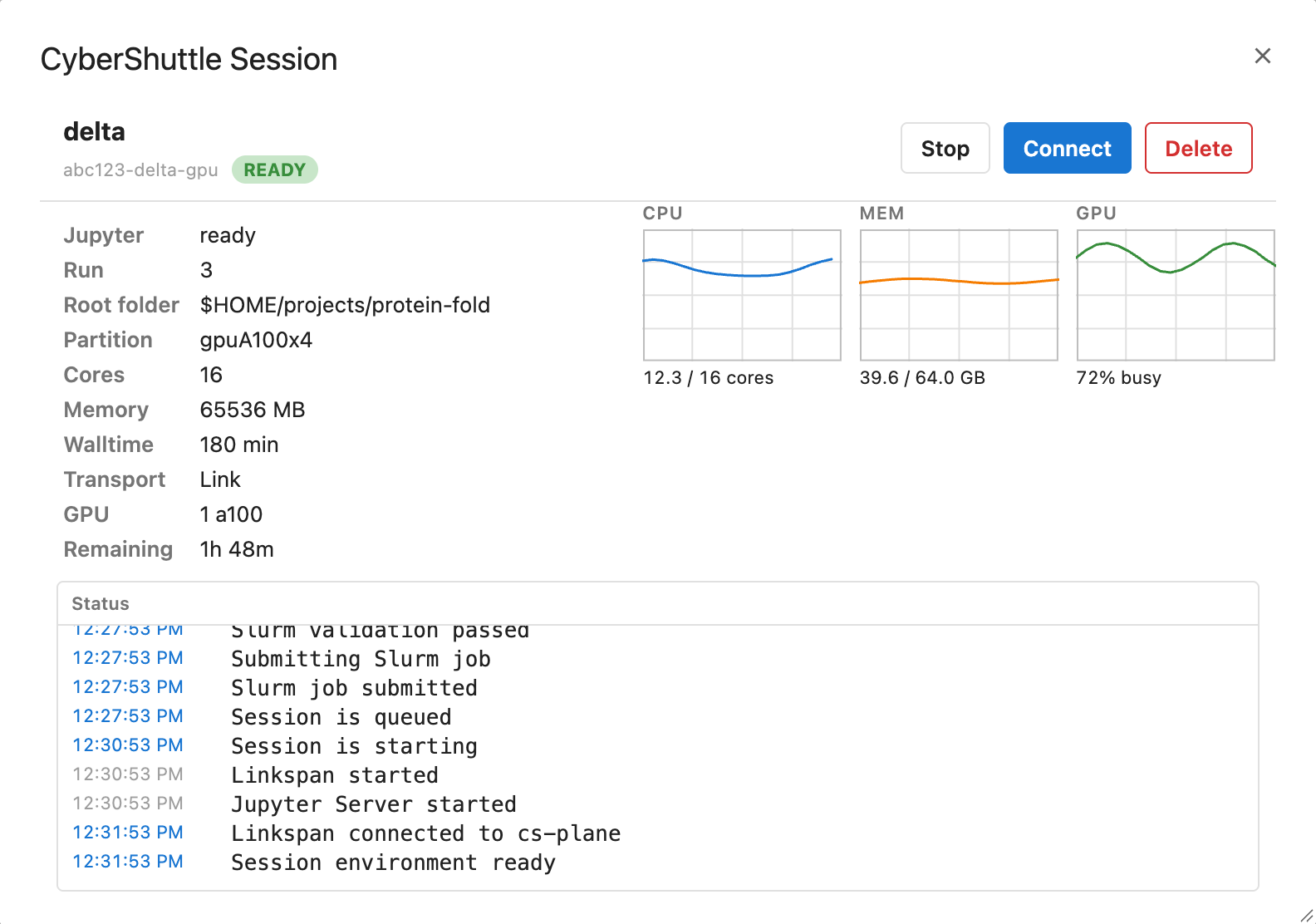Click the 12.3 / 16 cores label

coord(708,378)
